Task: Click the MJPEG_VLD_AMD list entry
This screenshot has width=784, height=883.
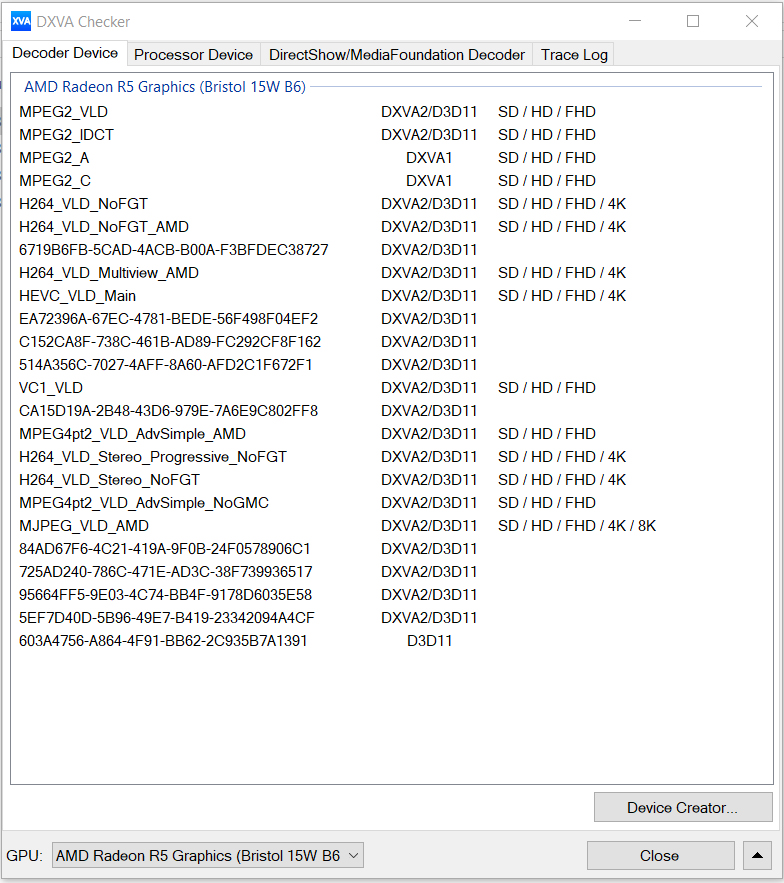Action: click(84, 526)
